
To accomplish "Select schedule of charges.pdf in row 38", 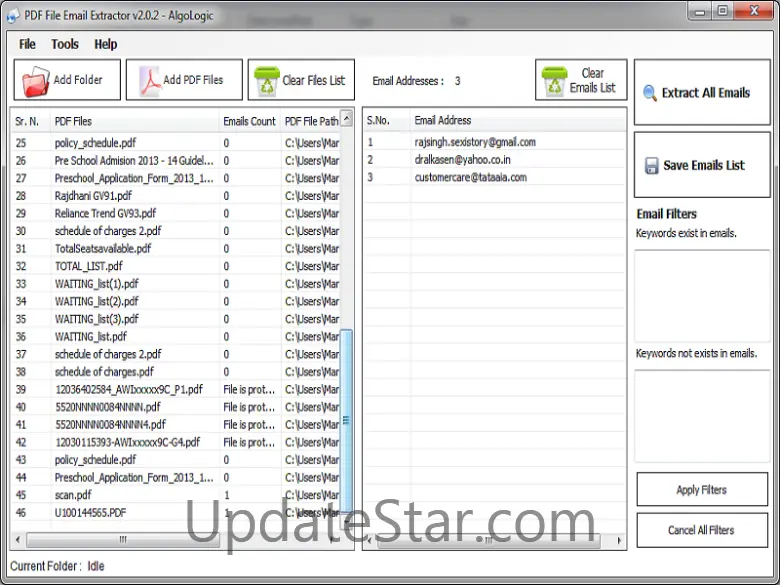I will tap(177, 372).
